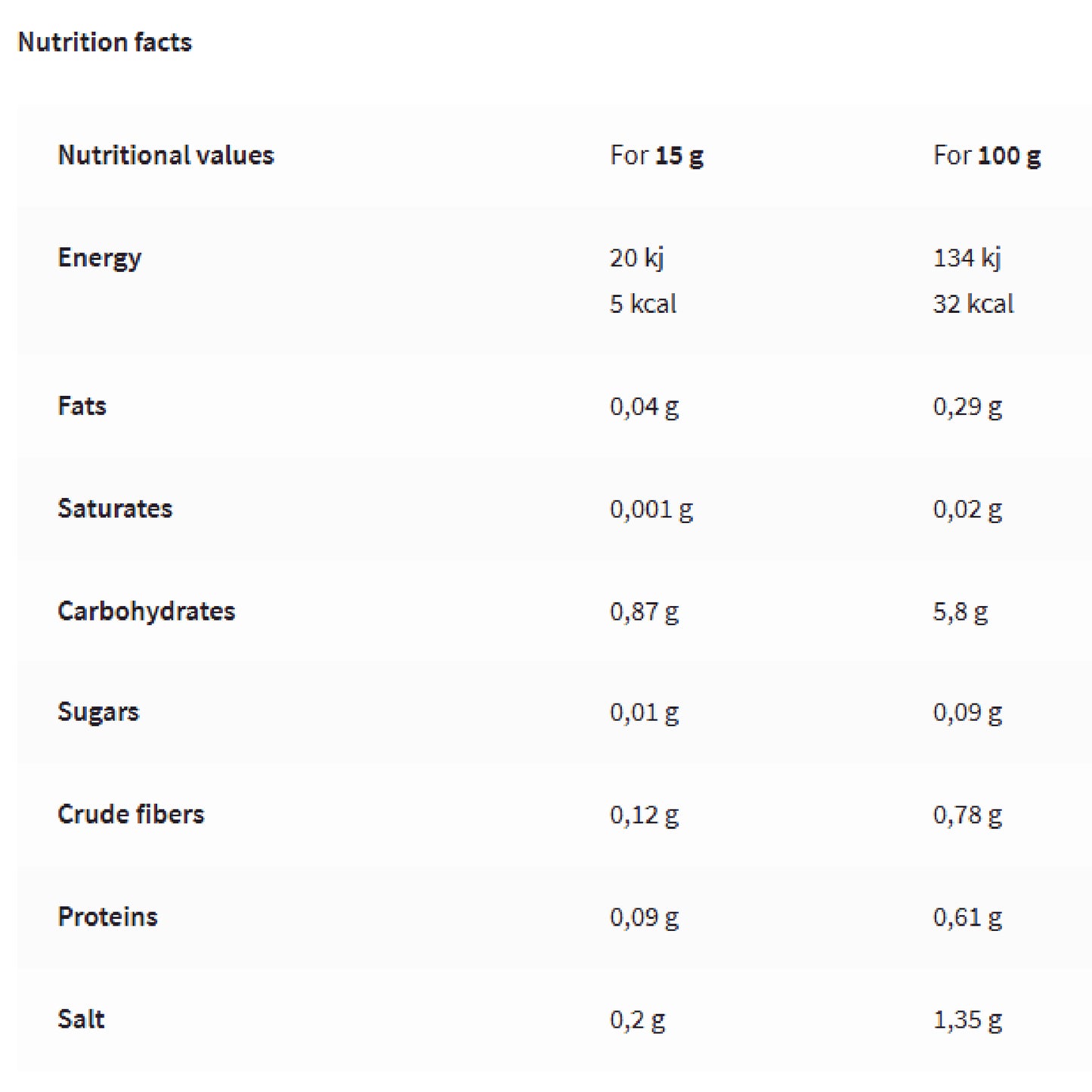Click the Salt row label
1092x1092 pixels.
pos(81,1019)
